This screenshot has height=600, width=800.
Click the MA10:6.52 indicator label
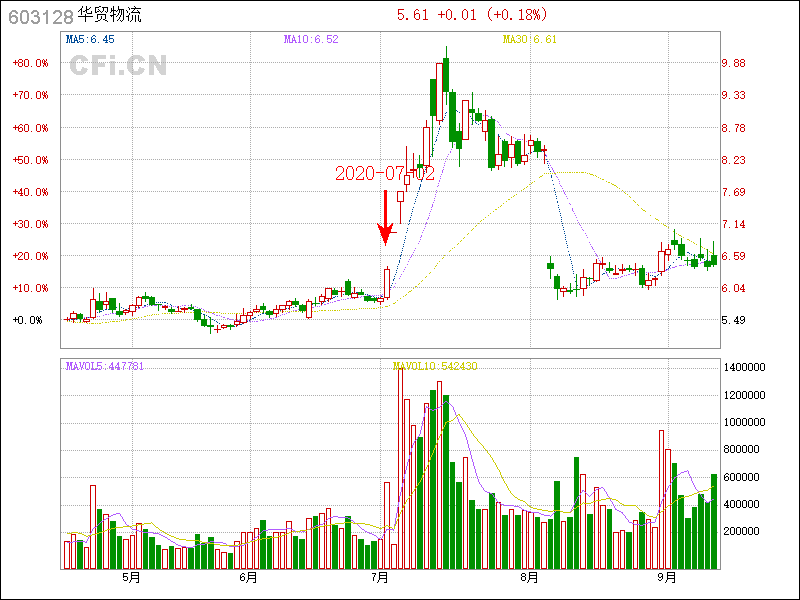coord(311,39)
